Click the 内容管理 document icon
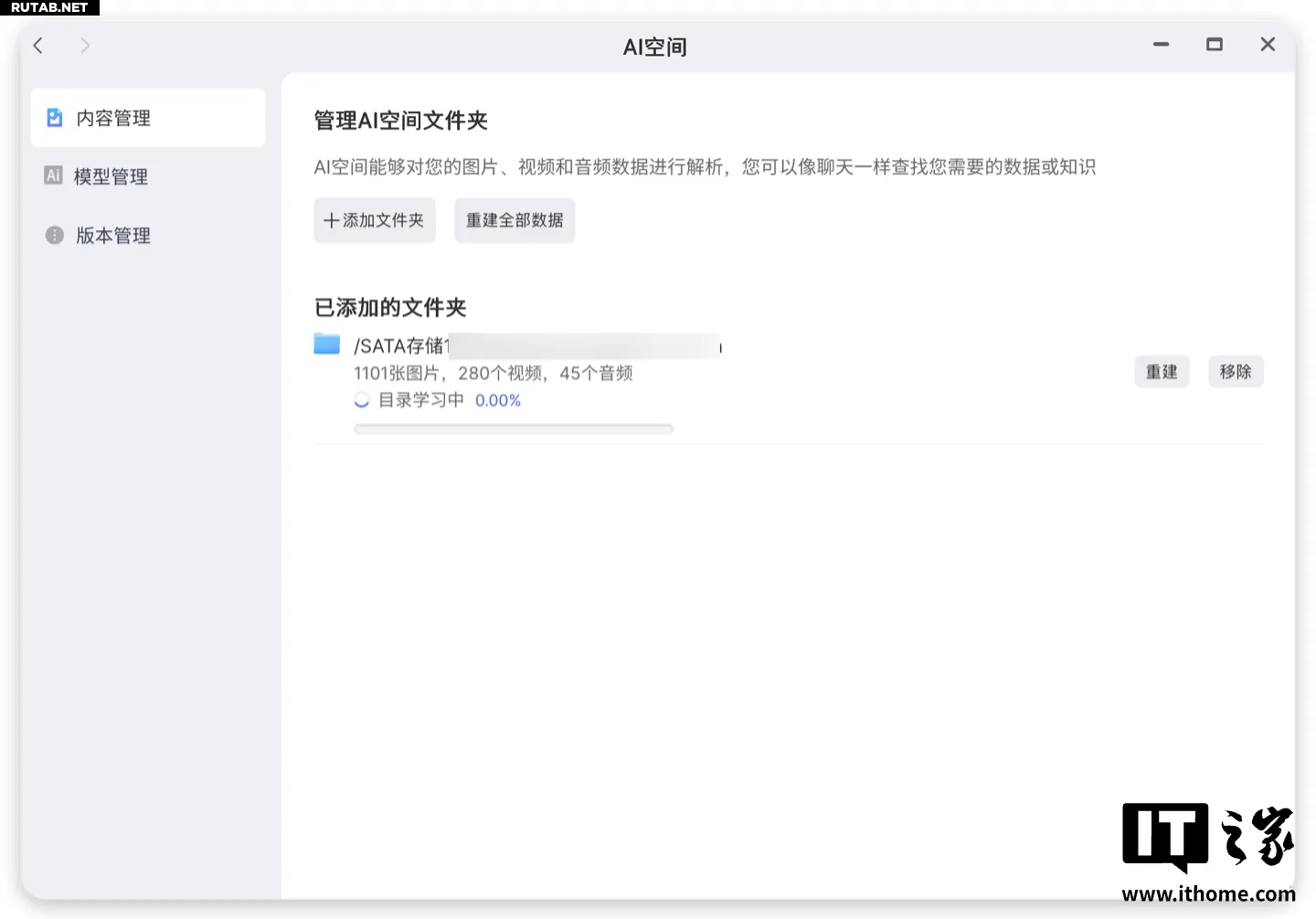1316x919 pixels. [55, 118]
